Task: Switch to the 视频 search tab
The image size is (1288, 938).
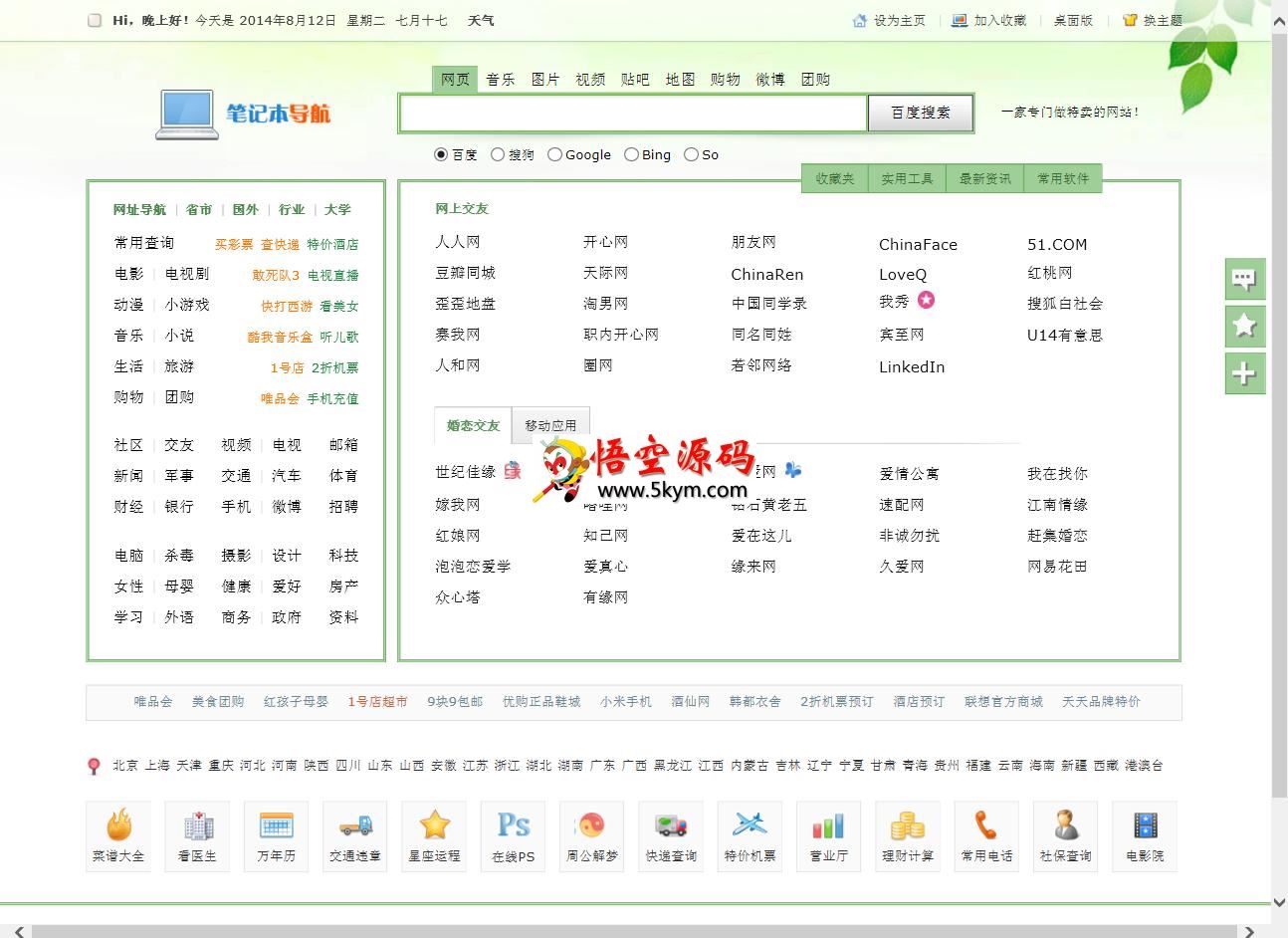Action: coord(590,79)
